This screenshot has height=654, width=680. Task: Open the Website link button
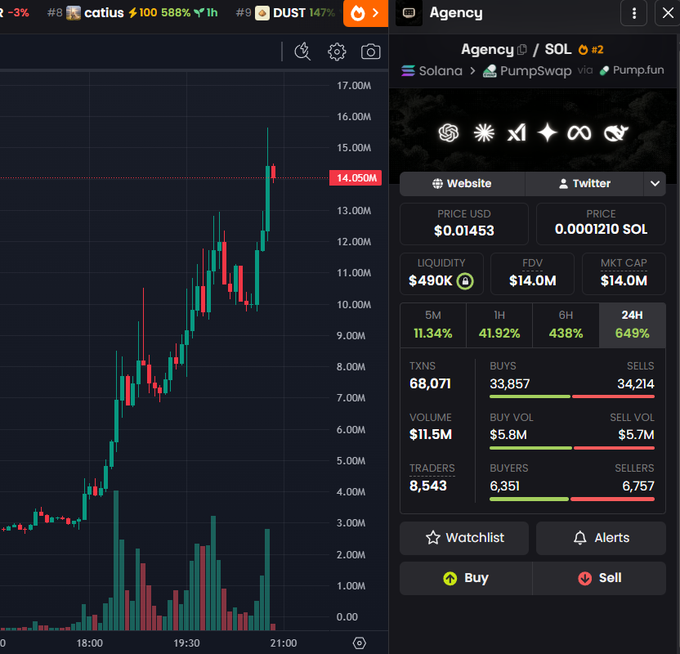pos(462,183)
